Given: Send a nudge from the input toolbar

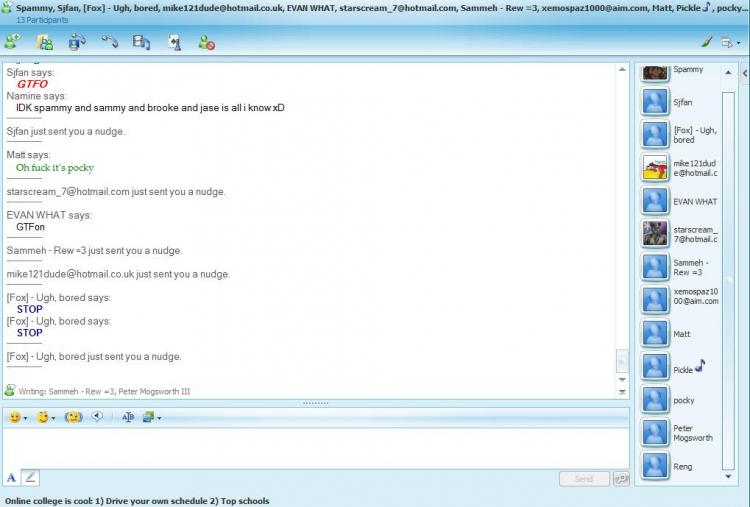Looking at the screenshot, I should tap(73, 418).
